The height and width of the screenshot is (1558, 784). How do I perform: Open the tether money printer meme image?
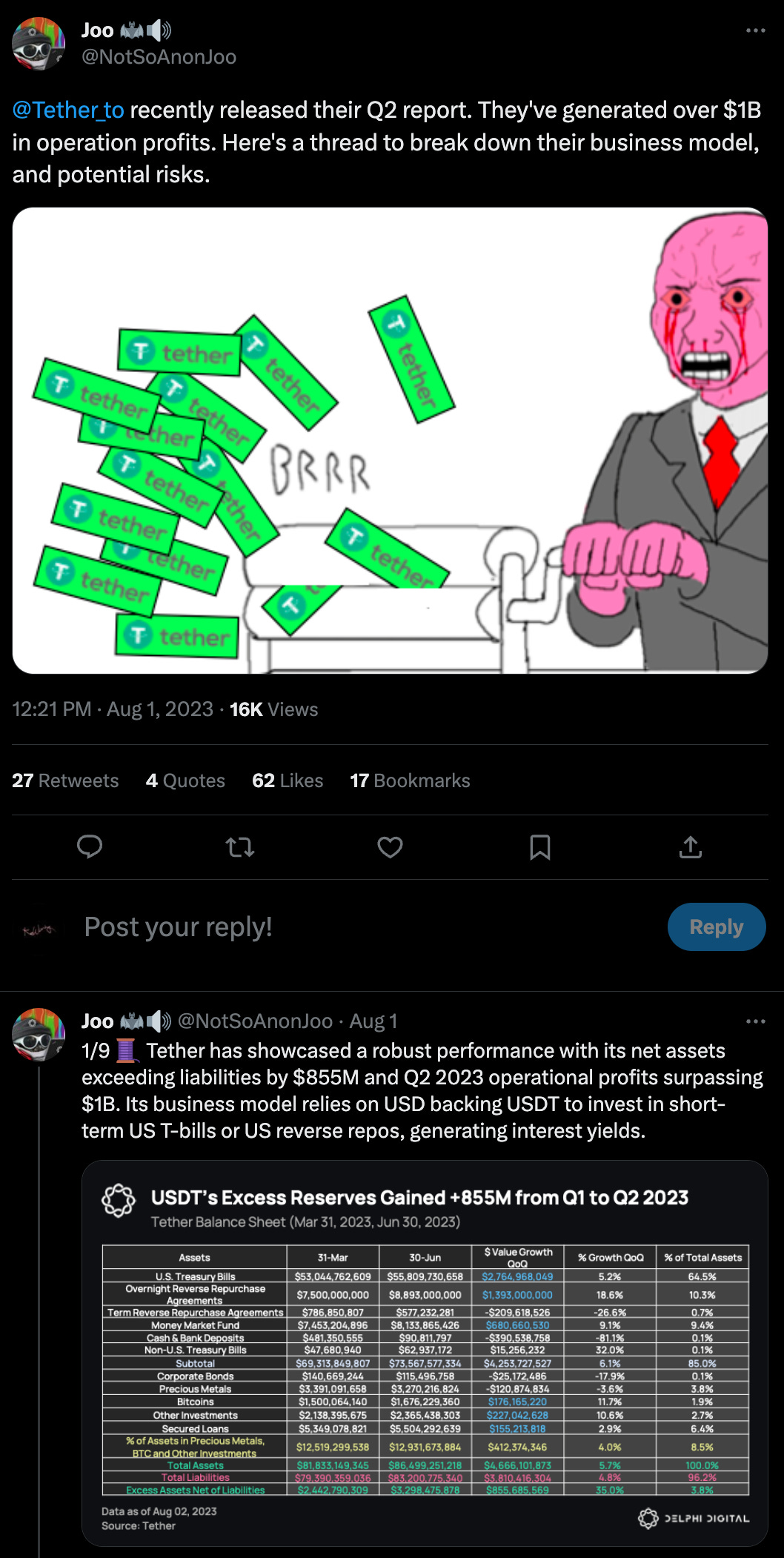pos(390,440)
